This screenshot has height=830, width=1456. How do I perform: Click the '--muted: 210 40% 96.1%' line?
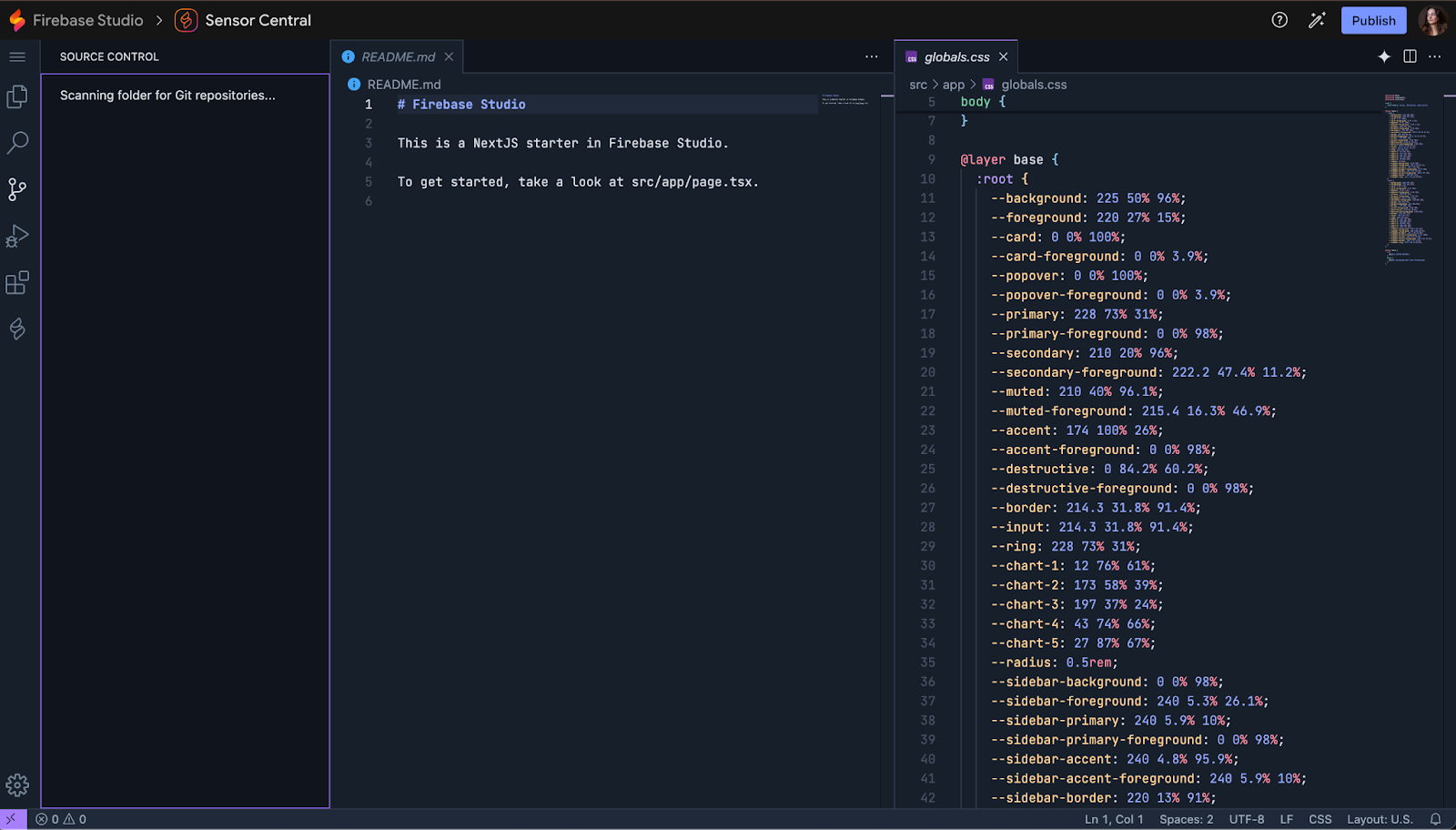pos(1077,391)
